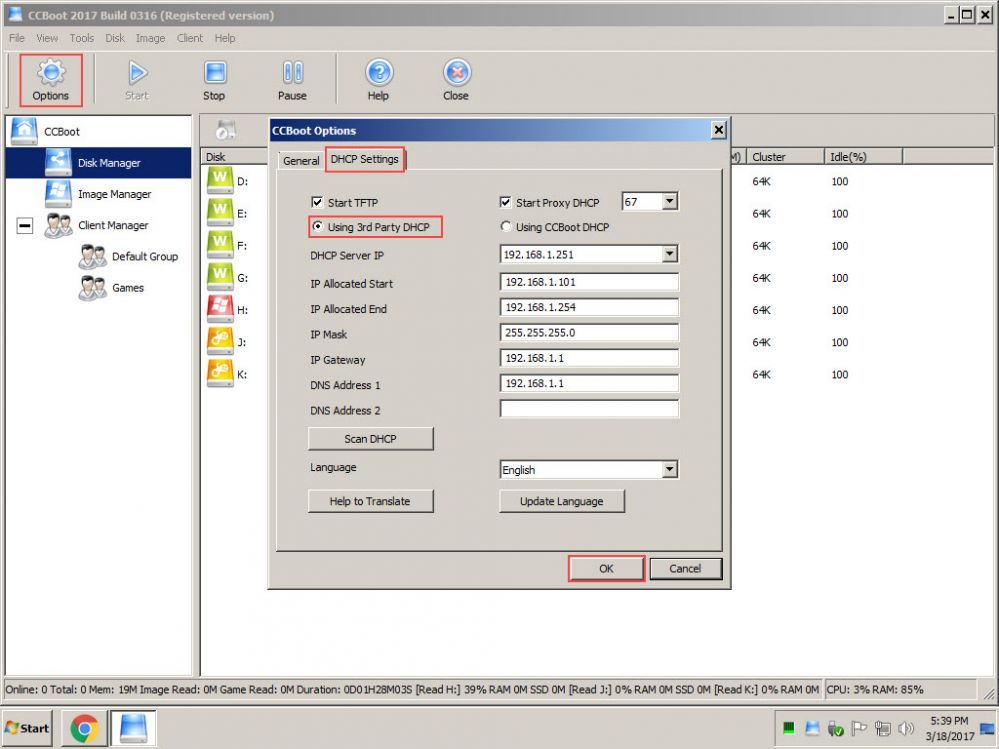Click the empty DNS Address 2 field
Viewport: 999px width, 749px height.
pos(589,409)
